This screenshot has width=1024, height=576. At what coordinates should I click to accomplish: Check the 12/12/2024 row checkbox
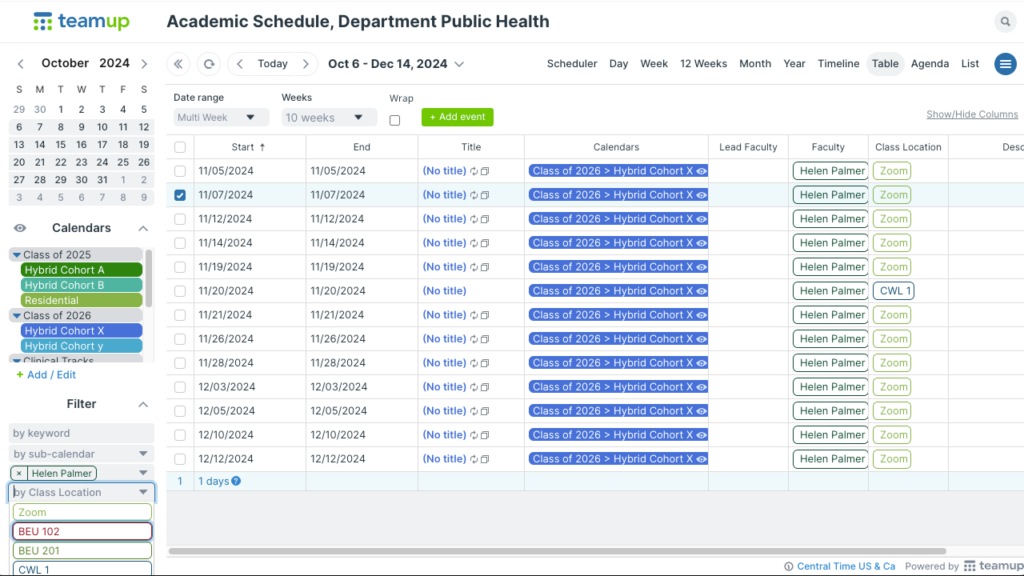[180, 459]
